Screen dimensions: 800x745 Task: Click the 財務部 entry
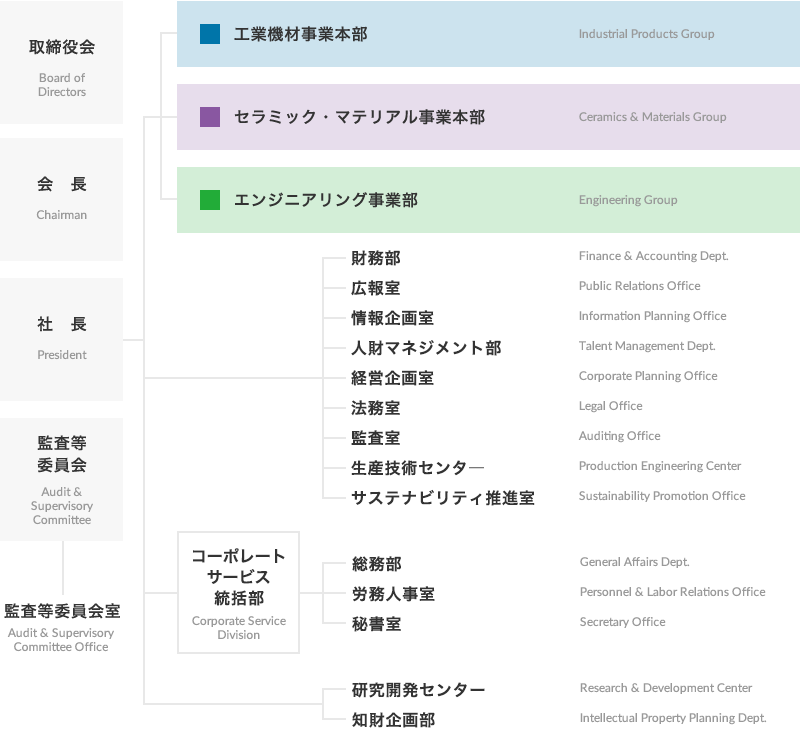[376, 258]
